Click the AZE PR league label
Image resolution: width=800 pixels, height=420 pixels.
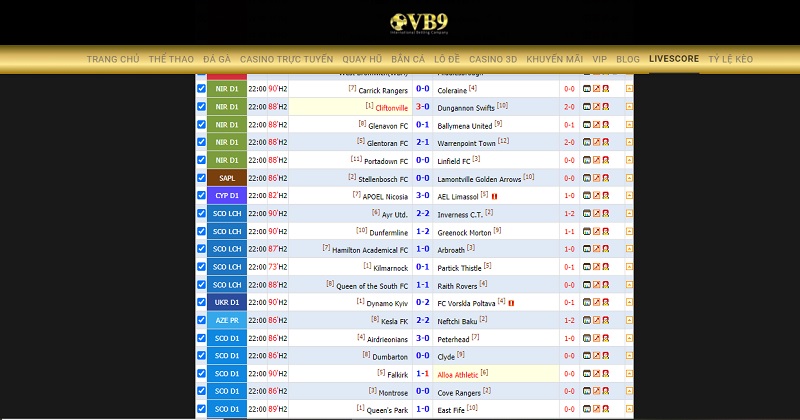pos(227,320)
